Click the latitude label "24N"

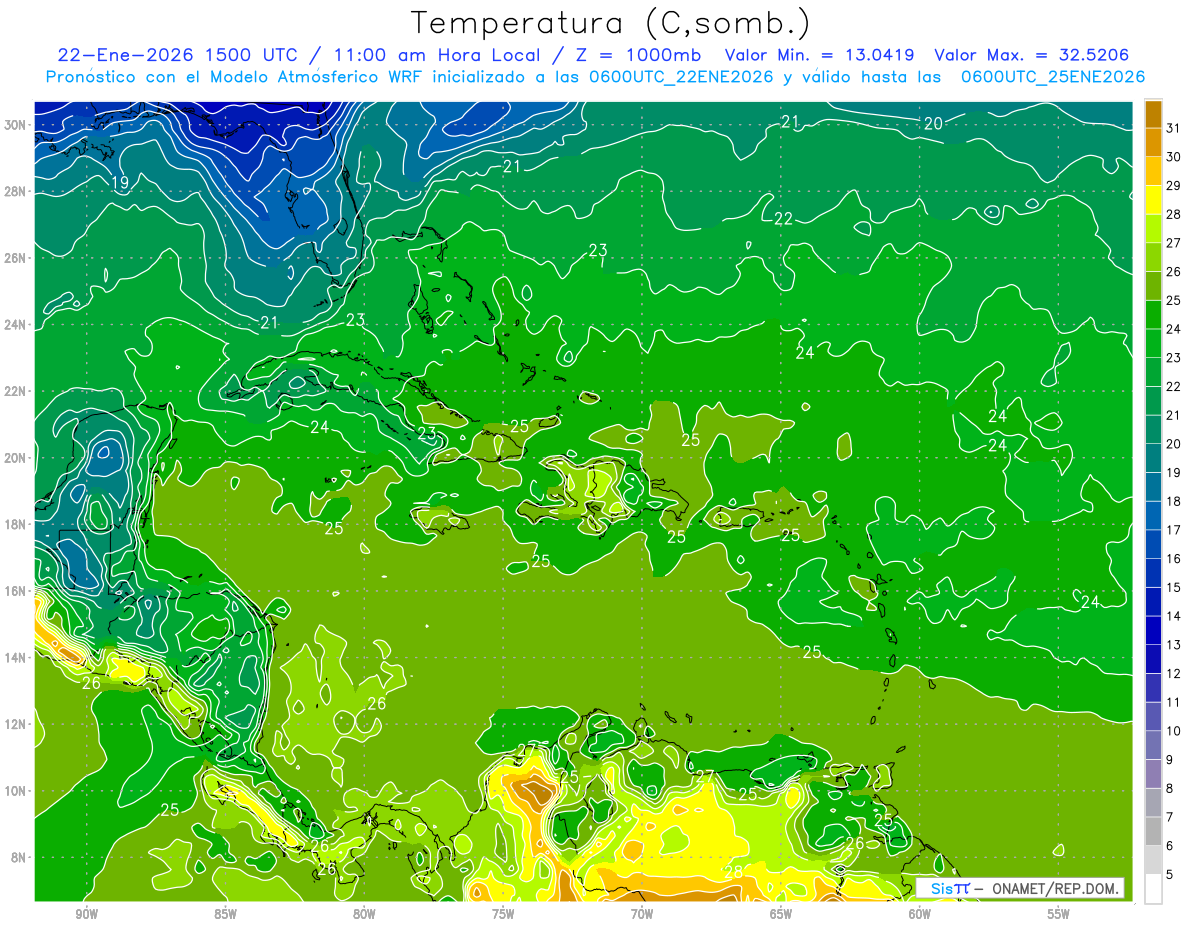pos(15,325)
